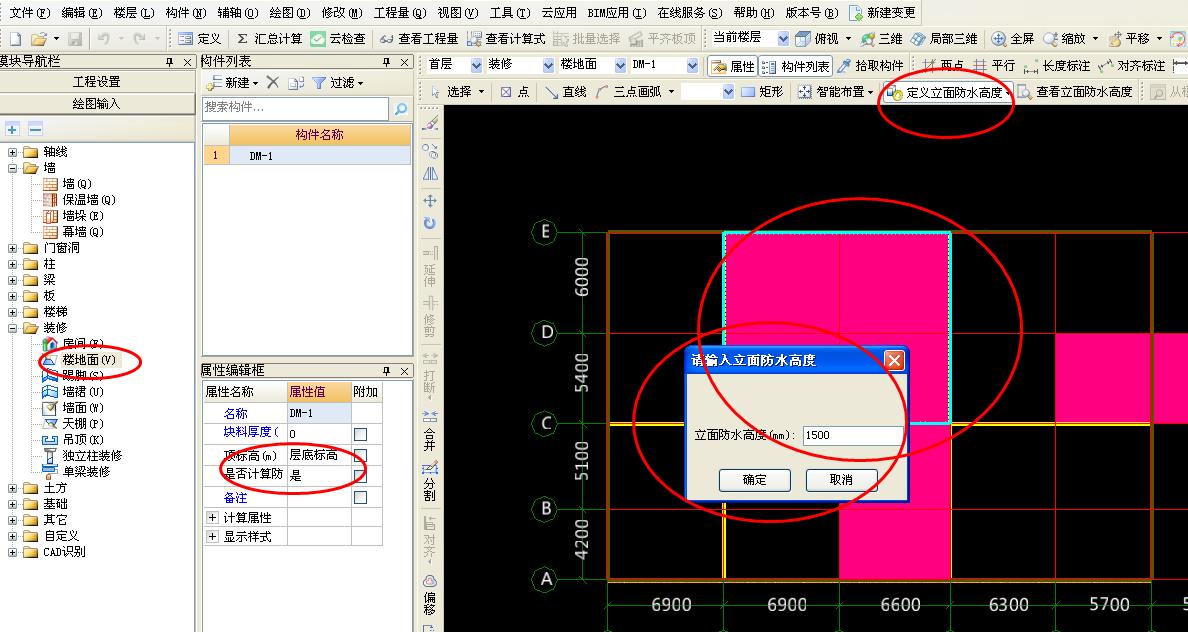1188x632 pixels.
Task: Open the 楼层 menu
Action: point(133,13)
